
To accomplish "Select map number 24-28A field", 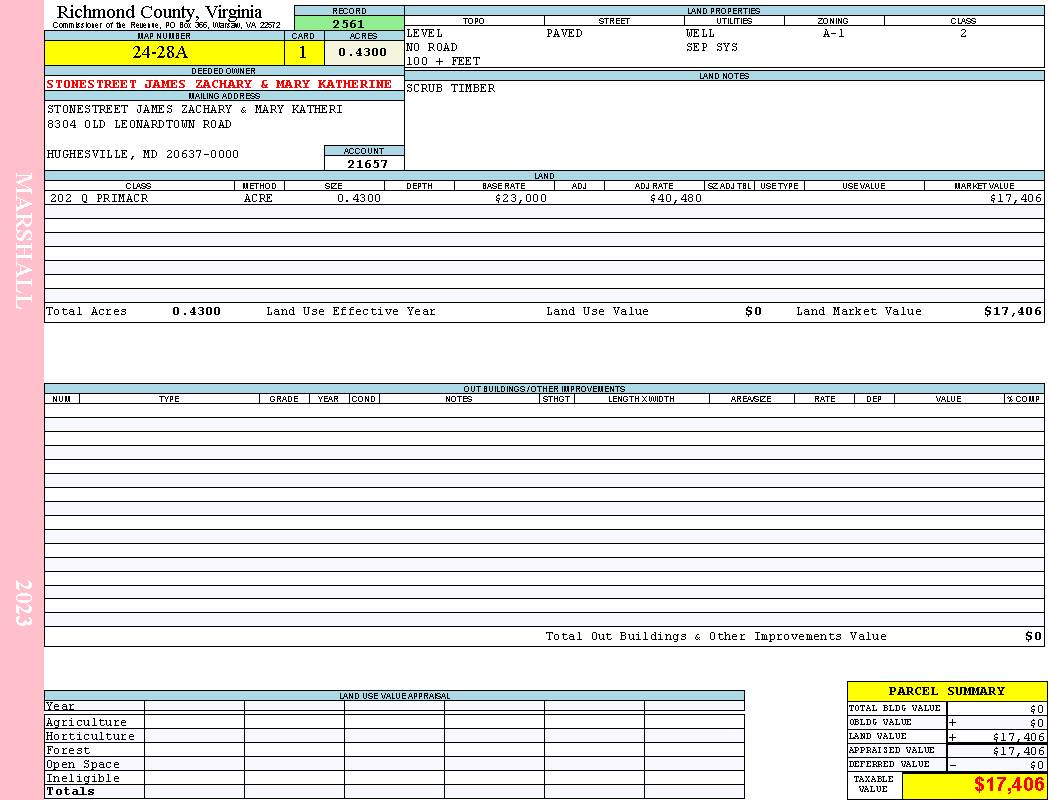I will tap(165, 52).
